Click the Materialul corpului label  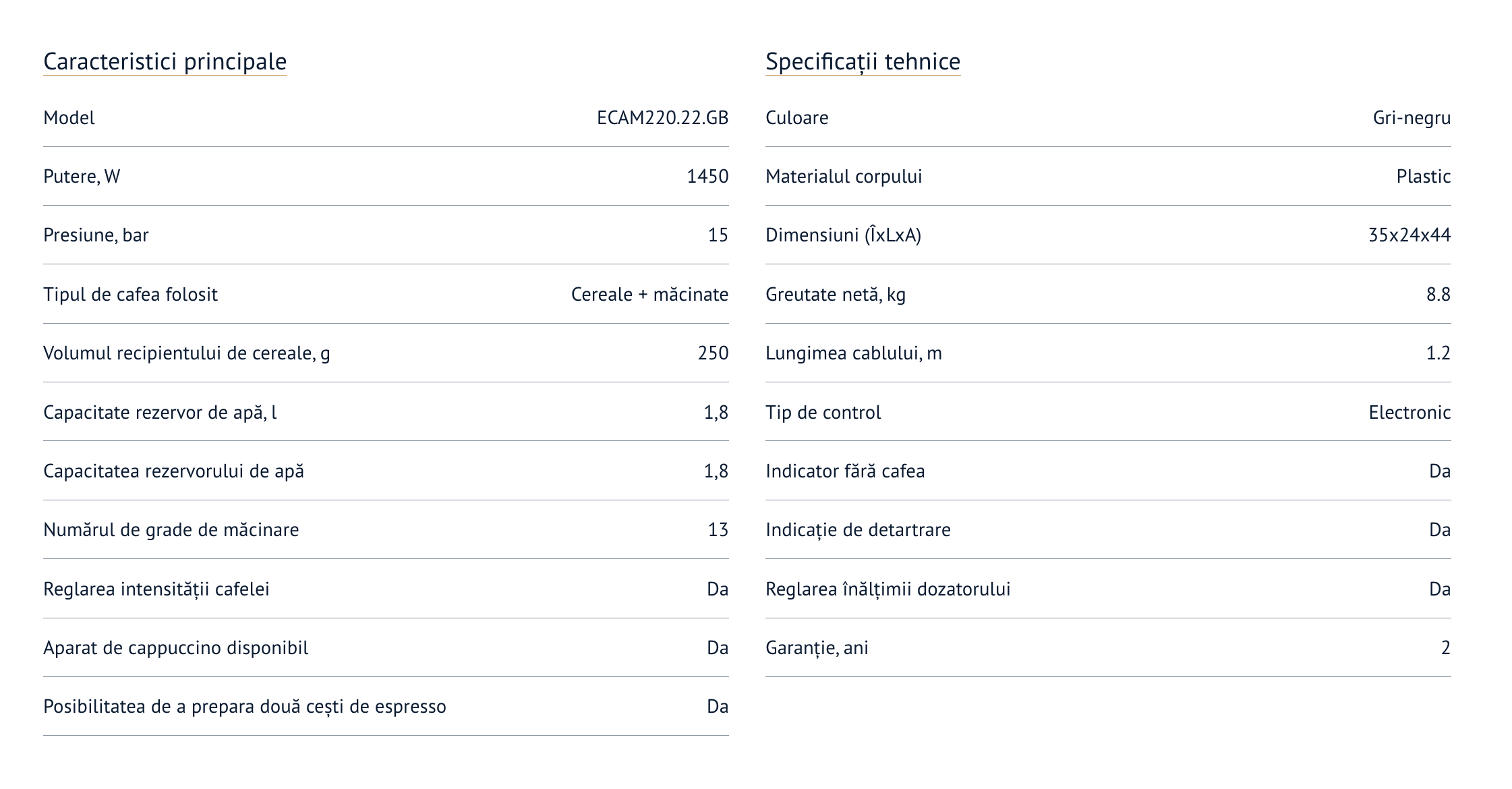[x=843, y=177]
